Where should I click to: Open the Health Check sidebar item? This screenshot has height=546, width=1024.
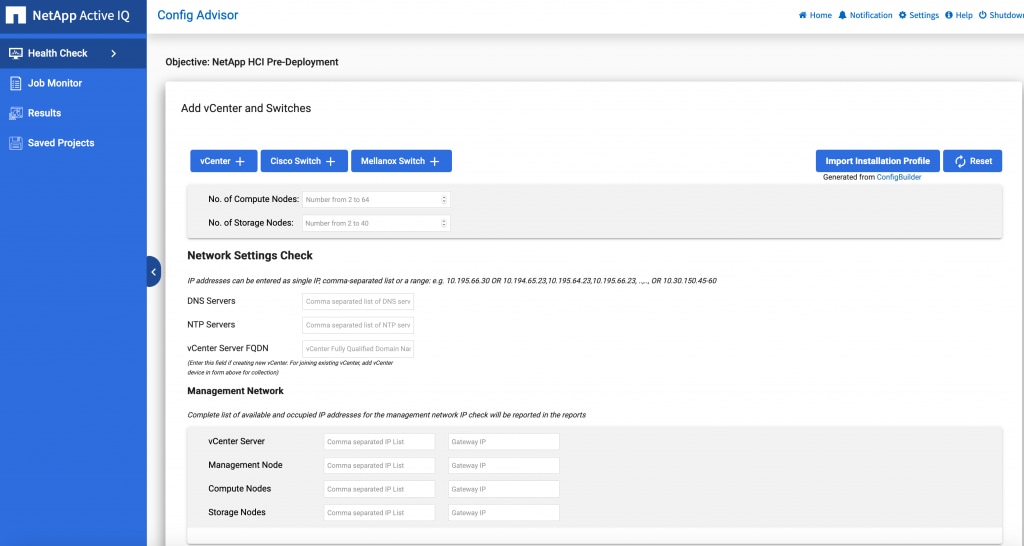click(x=57, y=53)
